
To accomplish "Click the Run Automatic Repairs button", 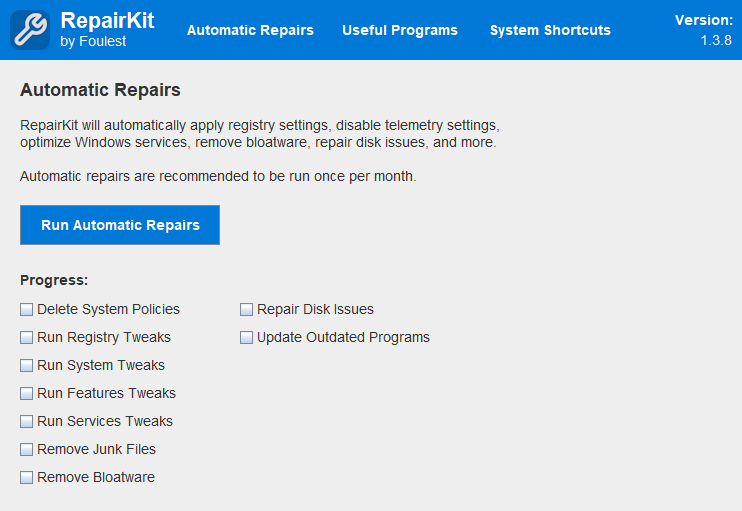I will point(120,225).
